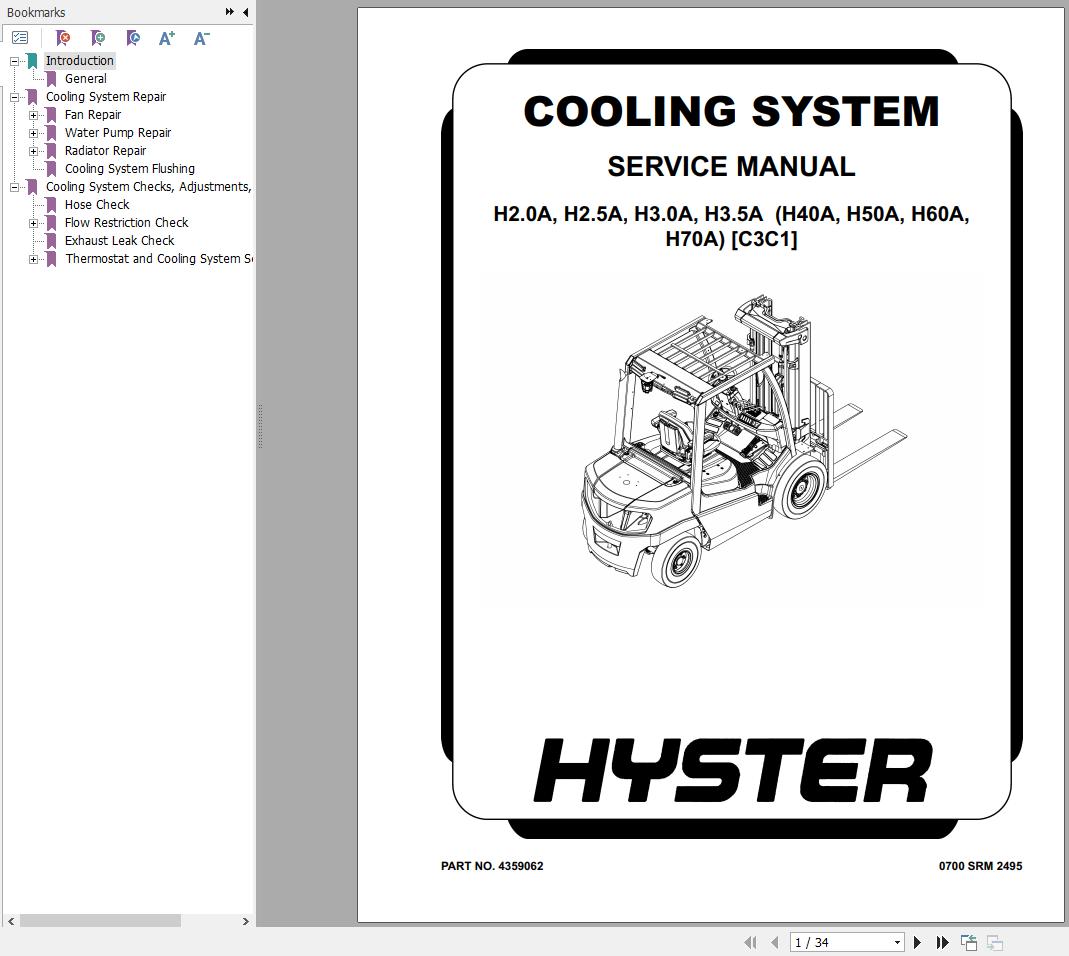Jump to the last page
This screenshot has height=956, width=1069.
pyautogui.click(x=942, y=942)
